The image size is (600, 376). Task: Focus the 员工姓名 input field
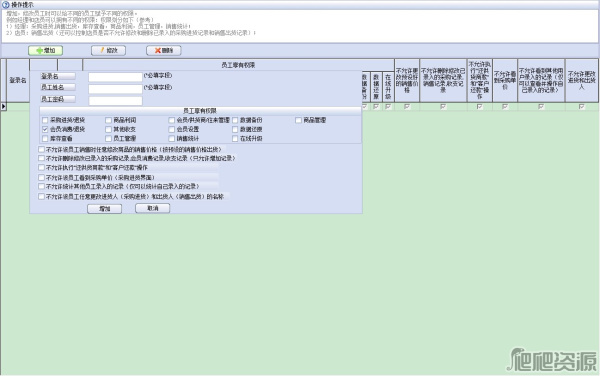(115, 89)
